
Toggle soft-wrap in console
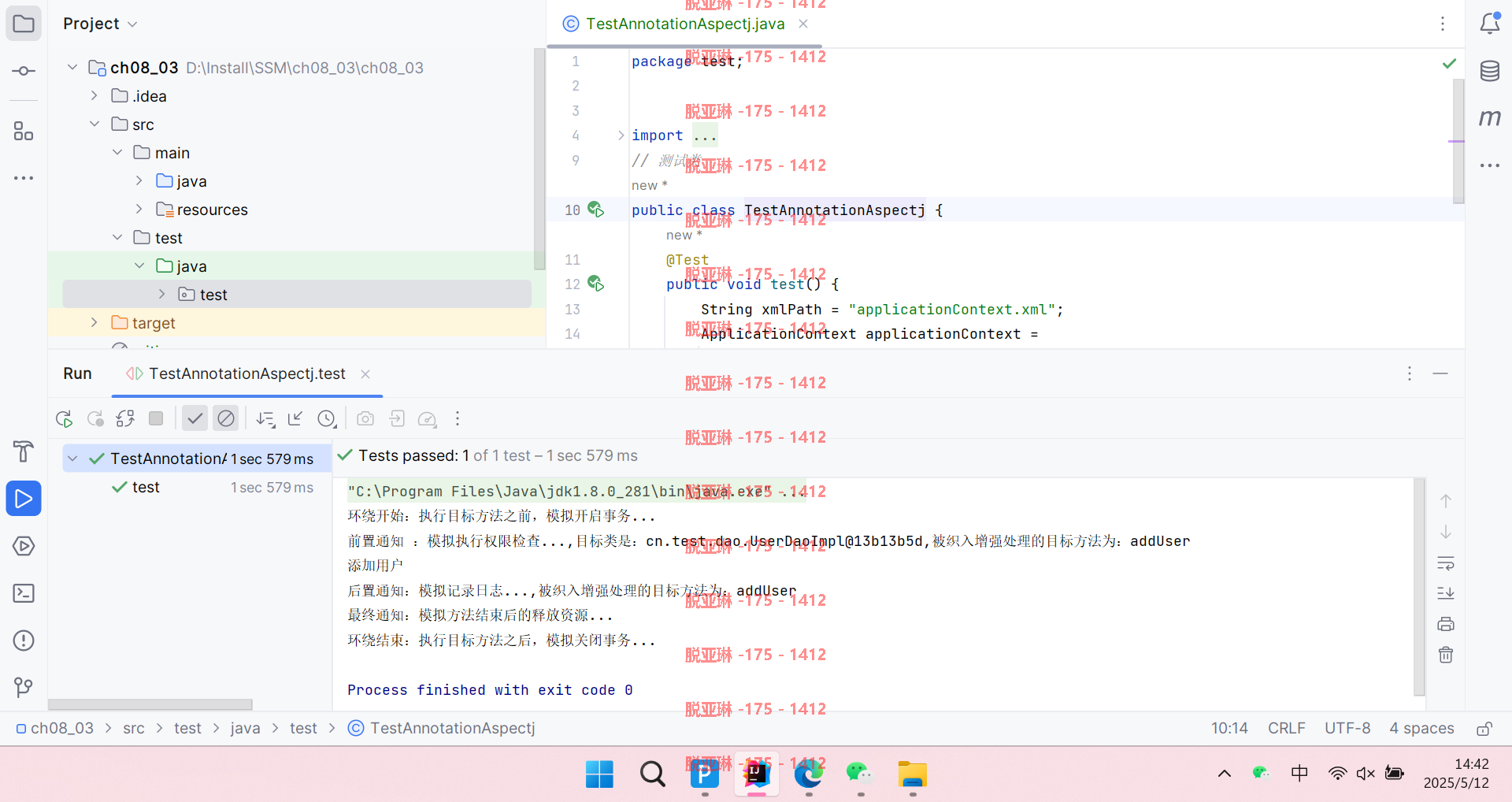coord(1446,563)
